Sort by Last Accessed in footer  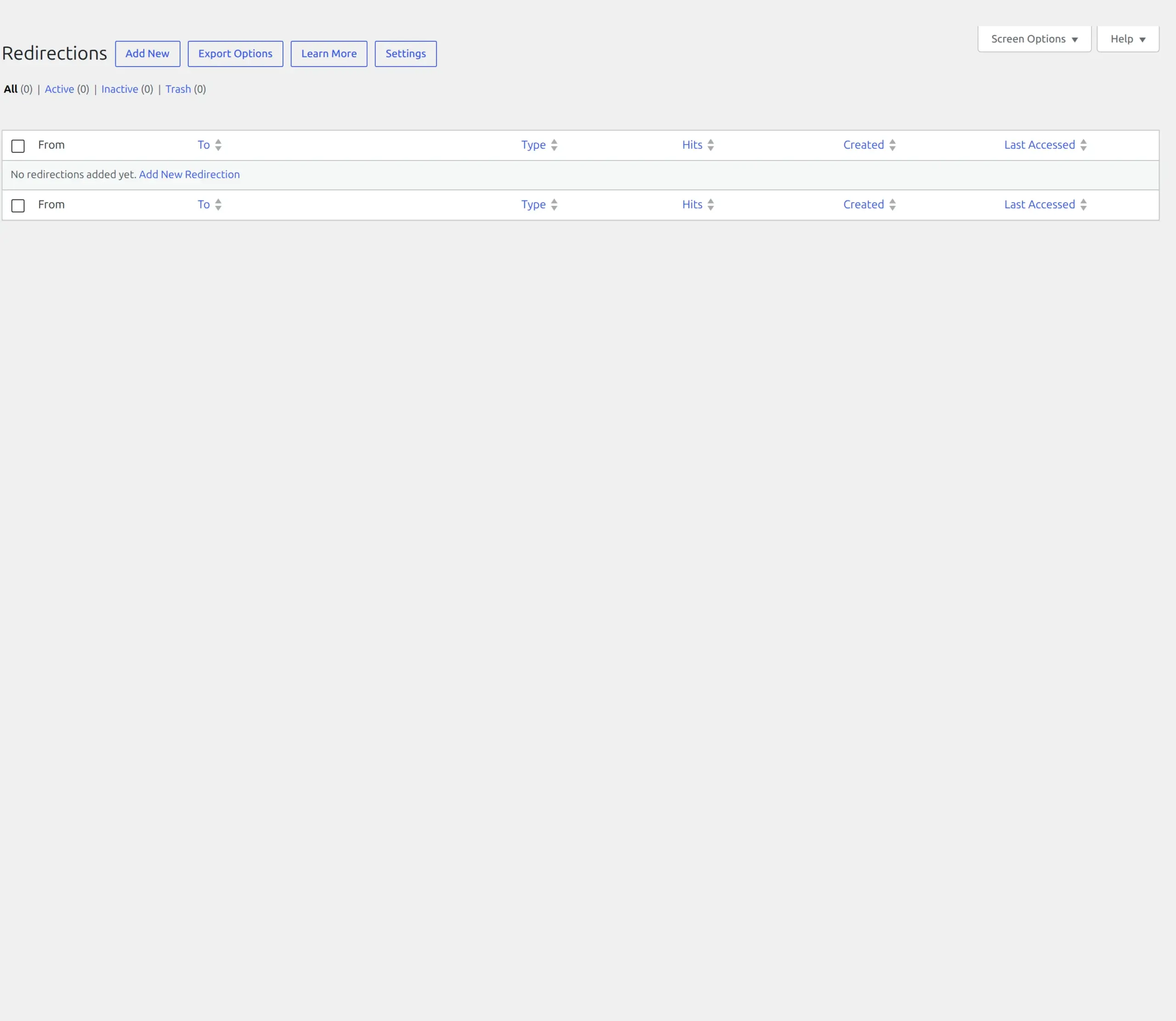click(x=1039, y=204)
